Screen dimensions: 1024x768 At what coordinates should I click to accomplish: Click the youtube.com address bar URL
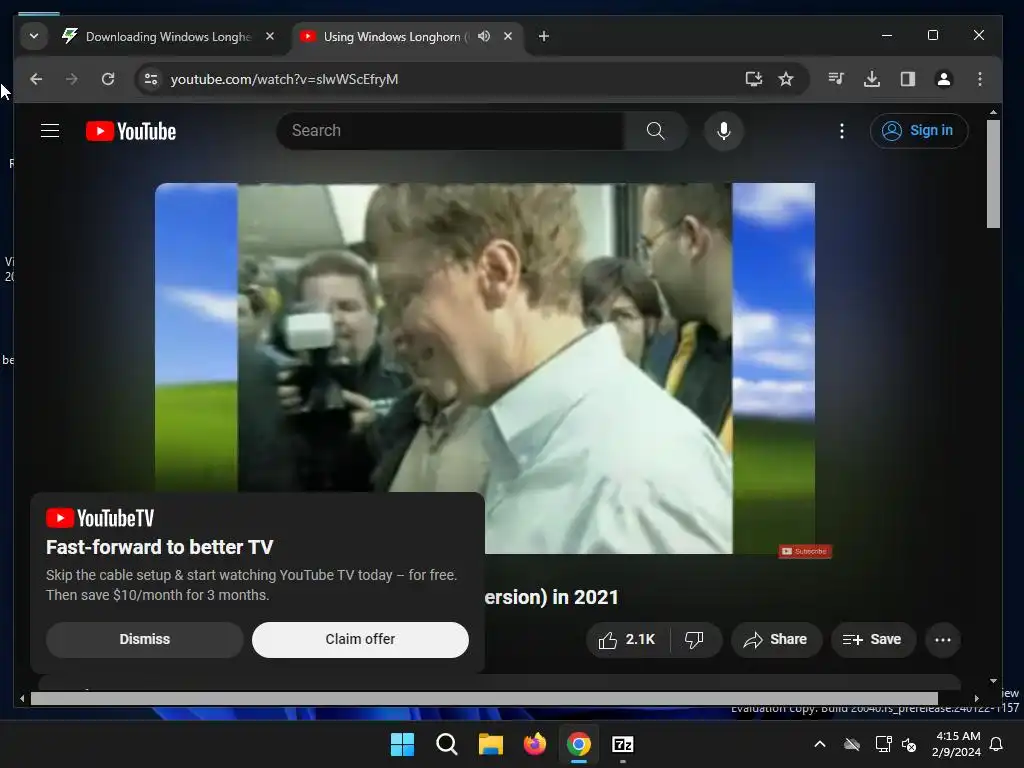click(x=284, y=79)
